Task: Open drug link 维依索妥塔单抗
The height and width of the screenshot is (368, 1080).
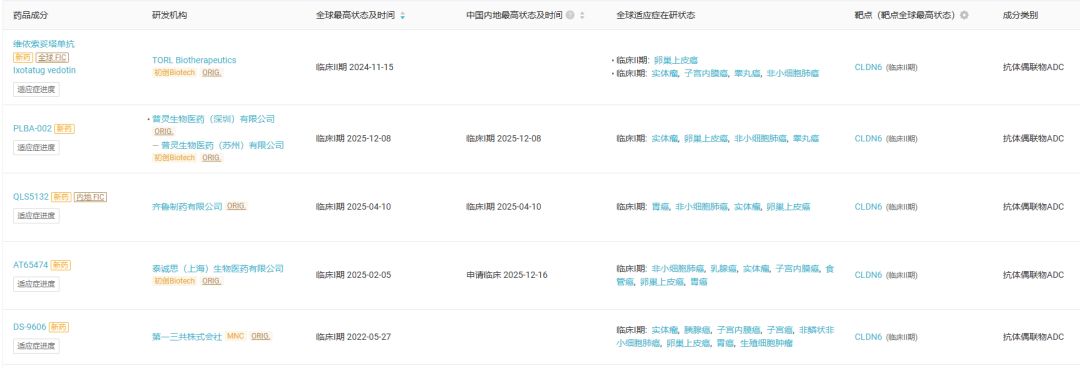Action: [x=44, y=44]
